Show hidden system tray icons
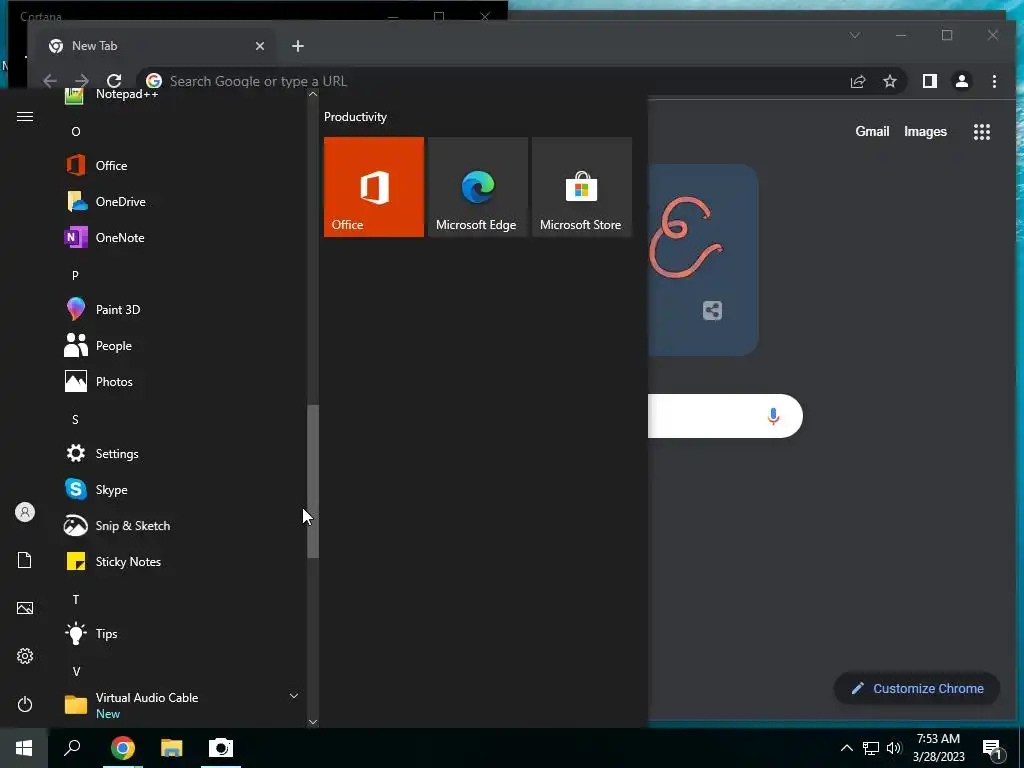1024x768 pixels. tap(846, 748)
